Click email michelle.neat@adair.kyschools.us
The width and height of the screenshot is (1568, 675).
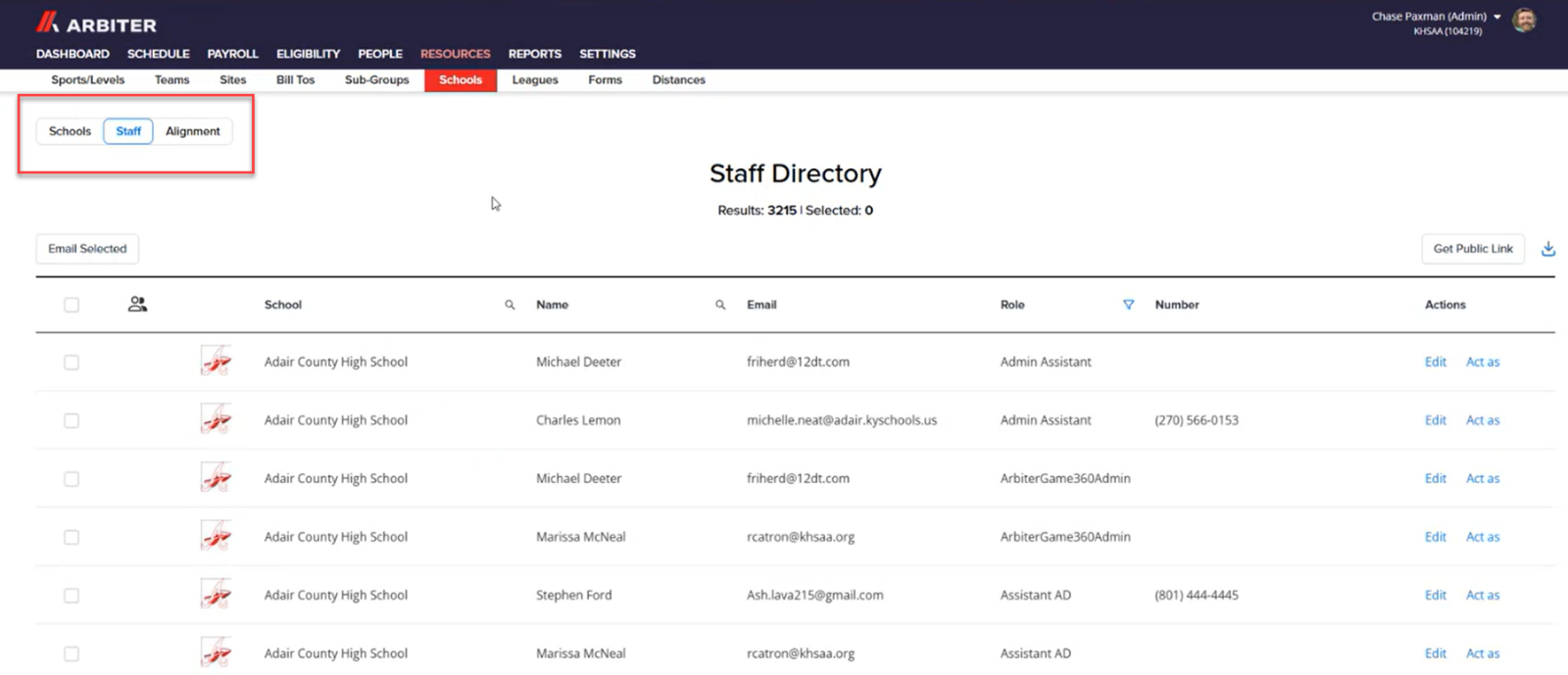coord(842,420)
